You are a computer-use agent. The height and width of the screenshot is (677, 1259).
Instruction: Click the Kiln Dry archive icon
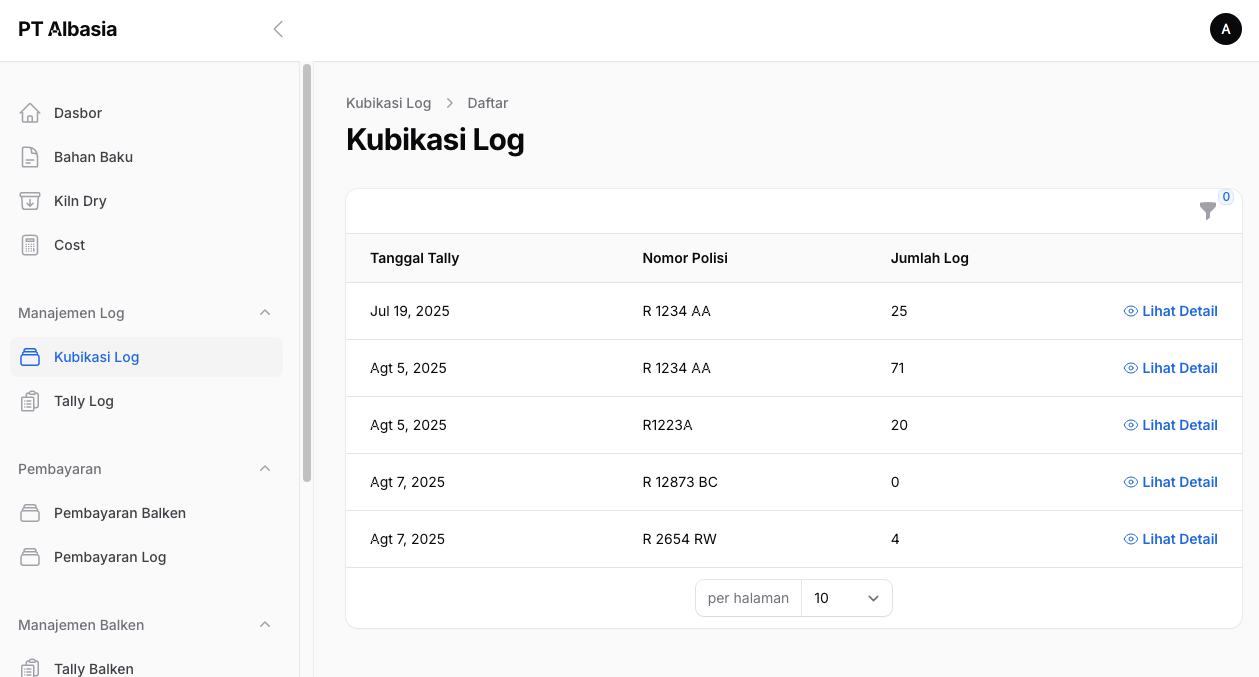(x=30, y=201)
